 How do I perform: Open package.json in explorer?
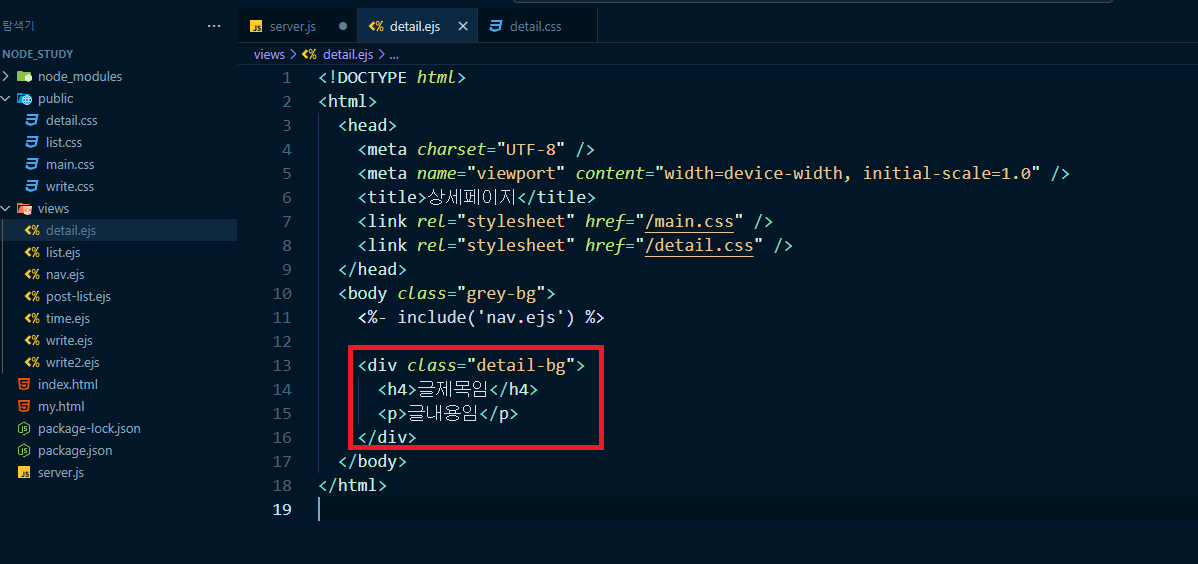click(75, 451)
